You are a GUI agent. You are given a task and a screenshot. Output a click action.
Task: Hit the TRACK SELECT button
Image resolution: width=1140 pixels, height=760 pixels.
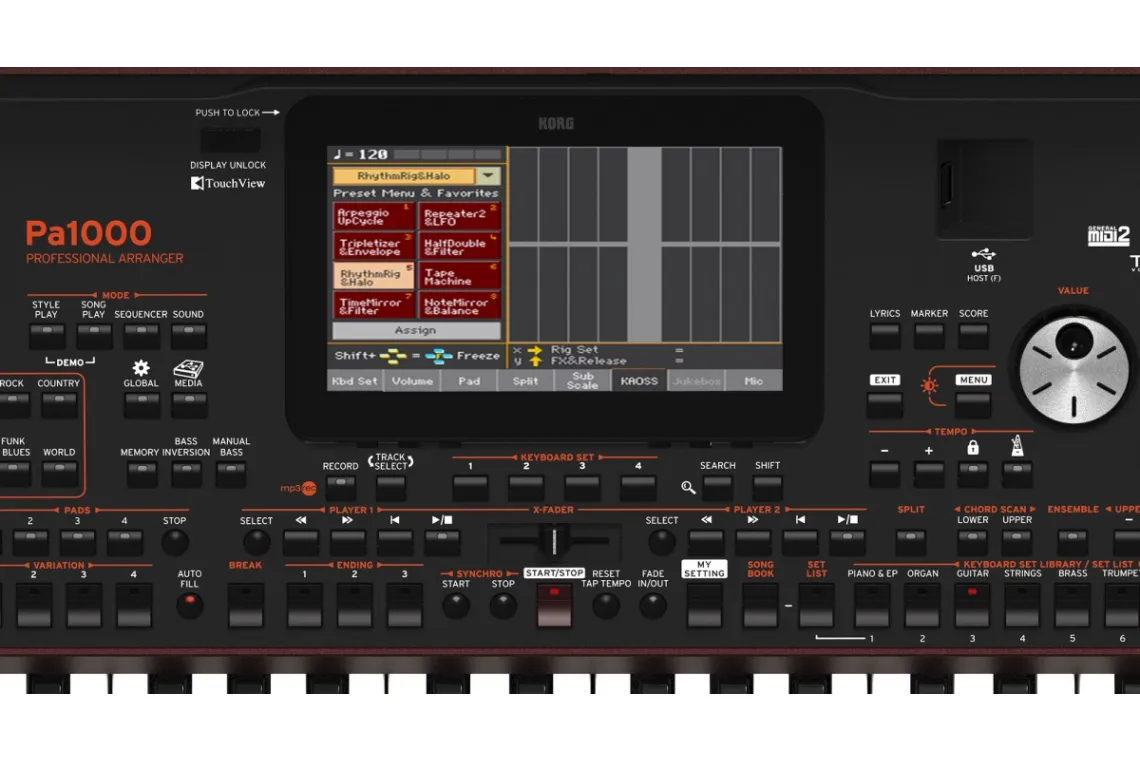(390, 487)
